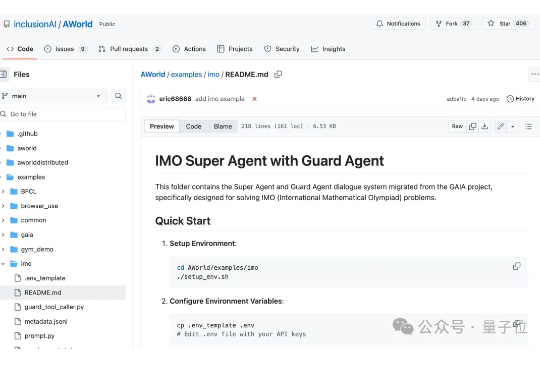This screenshot has height=372, width=540.
Task: Open the .github folder
Action: pyautogui.click(x=28, y=134)
